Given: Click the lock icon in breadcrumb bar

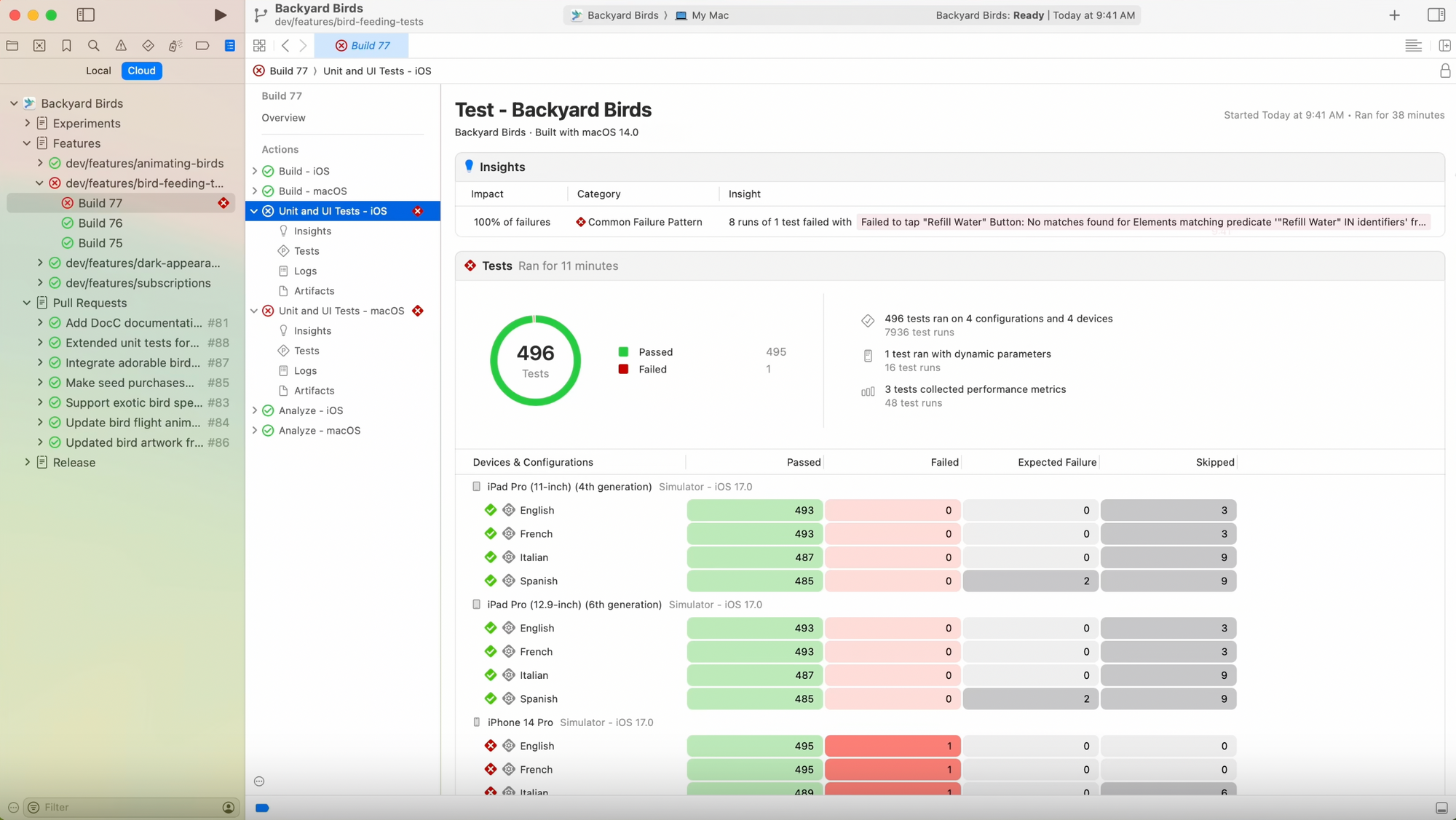Looking at the screenshot, I should [x=1445, y=71].
